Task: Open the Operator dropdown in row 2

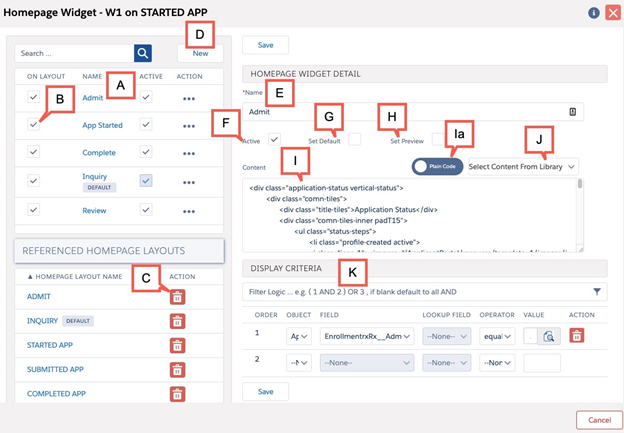Action: tap(495, 364)
